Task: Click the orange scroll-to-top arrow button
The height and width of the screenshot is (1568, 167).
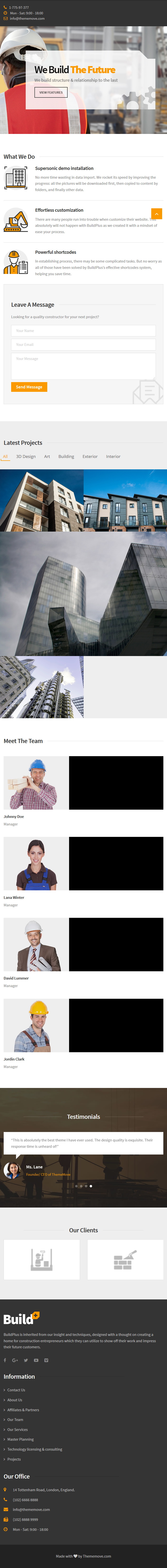Action: pyautogui.click(x=157, y=214)
